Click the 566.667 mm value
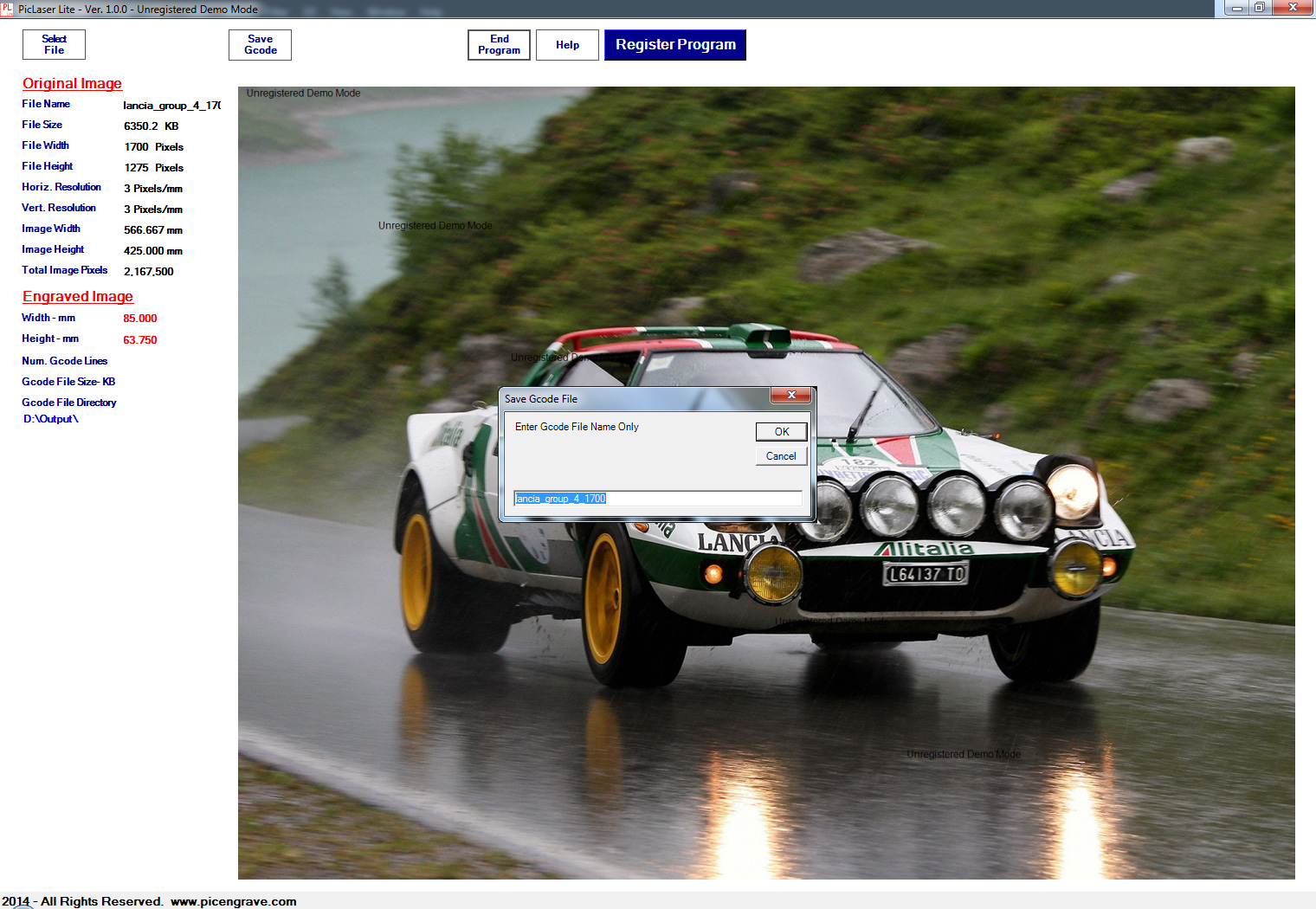 tap(153, 230)
